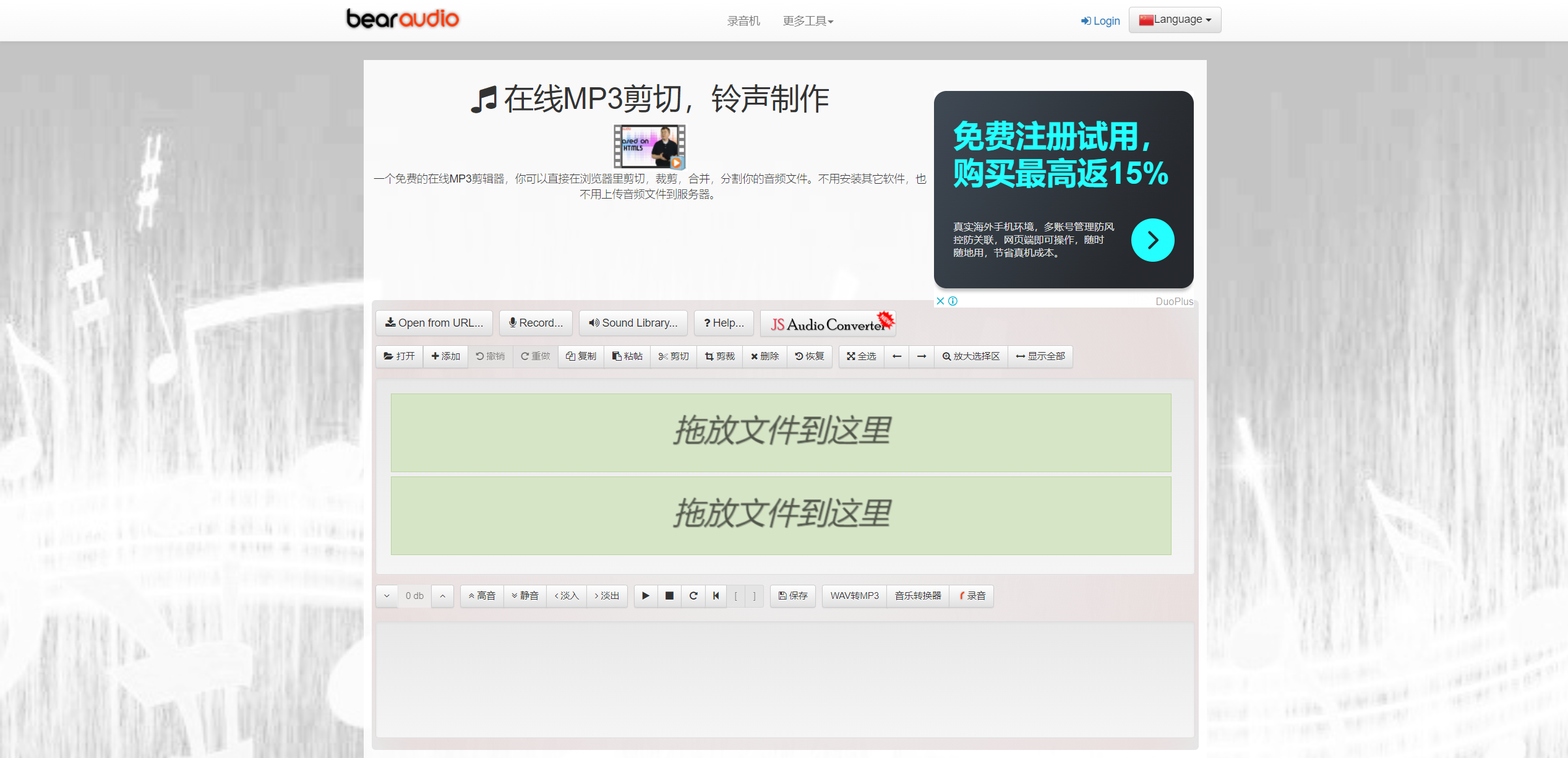1568x758 pixels.
Task: Zoom into selection with 放大选择区
Action: [970, 356]
